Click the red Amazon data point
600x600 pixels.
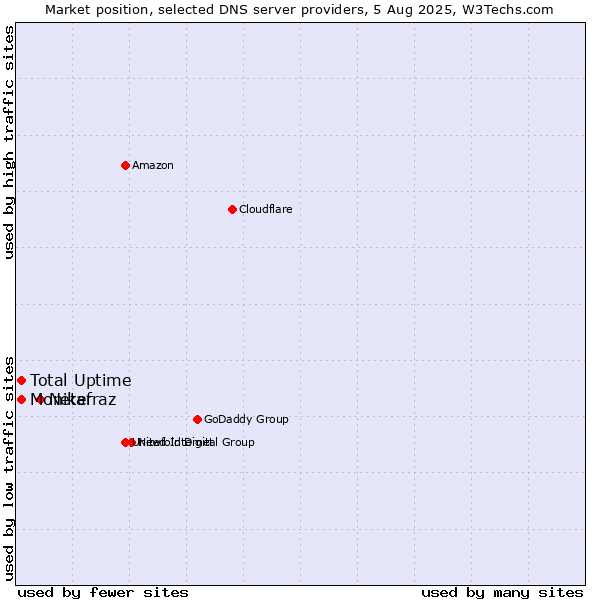[125, 165]
